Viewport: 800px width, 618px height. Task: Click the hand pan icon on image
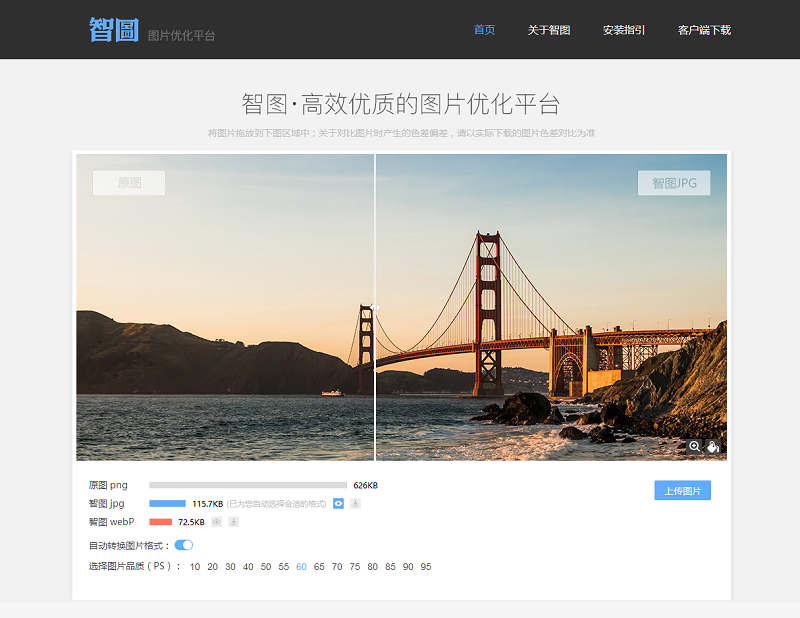[713, 446]
